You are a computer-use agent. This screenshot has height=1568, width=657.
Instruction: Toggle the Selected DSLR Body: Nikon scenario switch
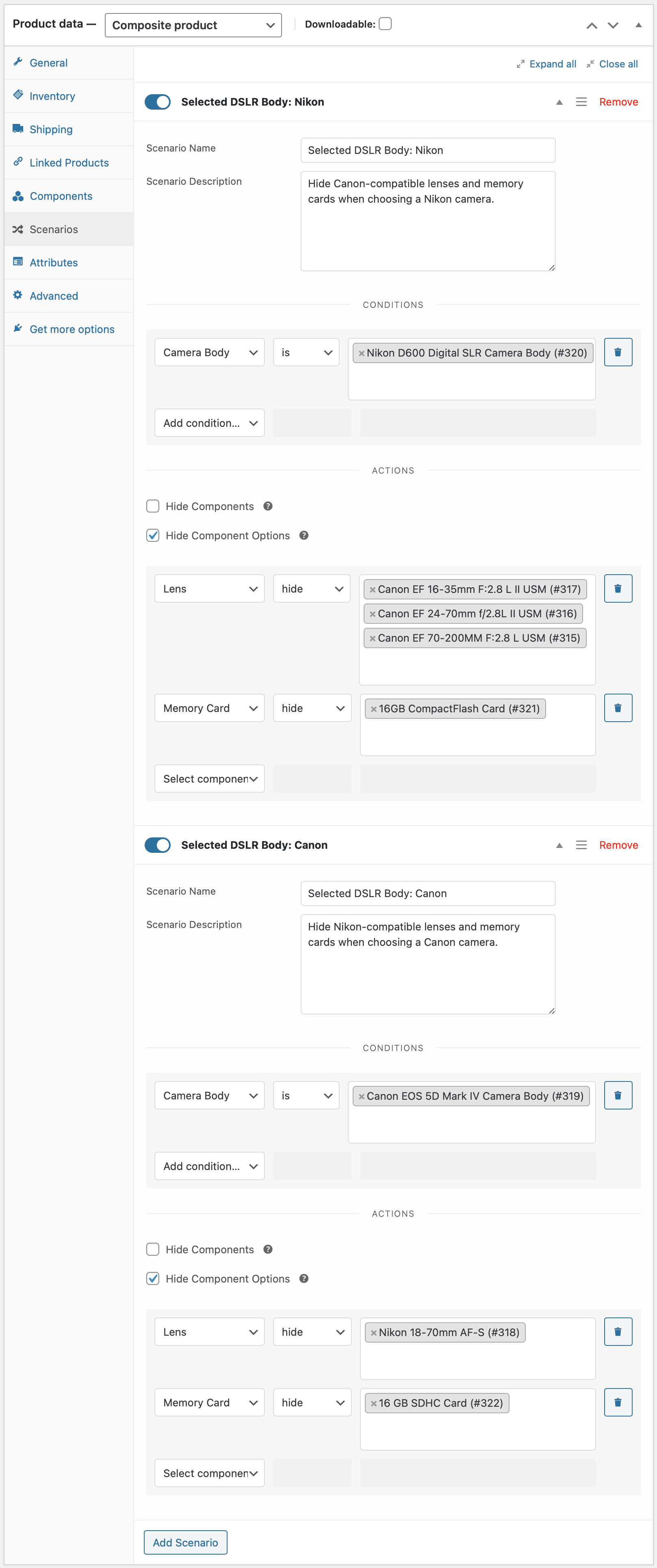click(157, 102)
